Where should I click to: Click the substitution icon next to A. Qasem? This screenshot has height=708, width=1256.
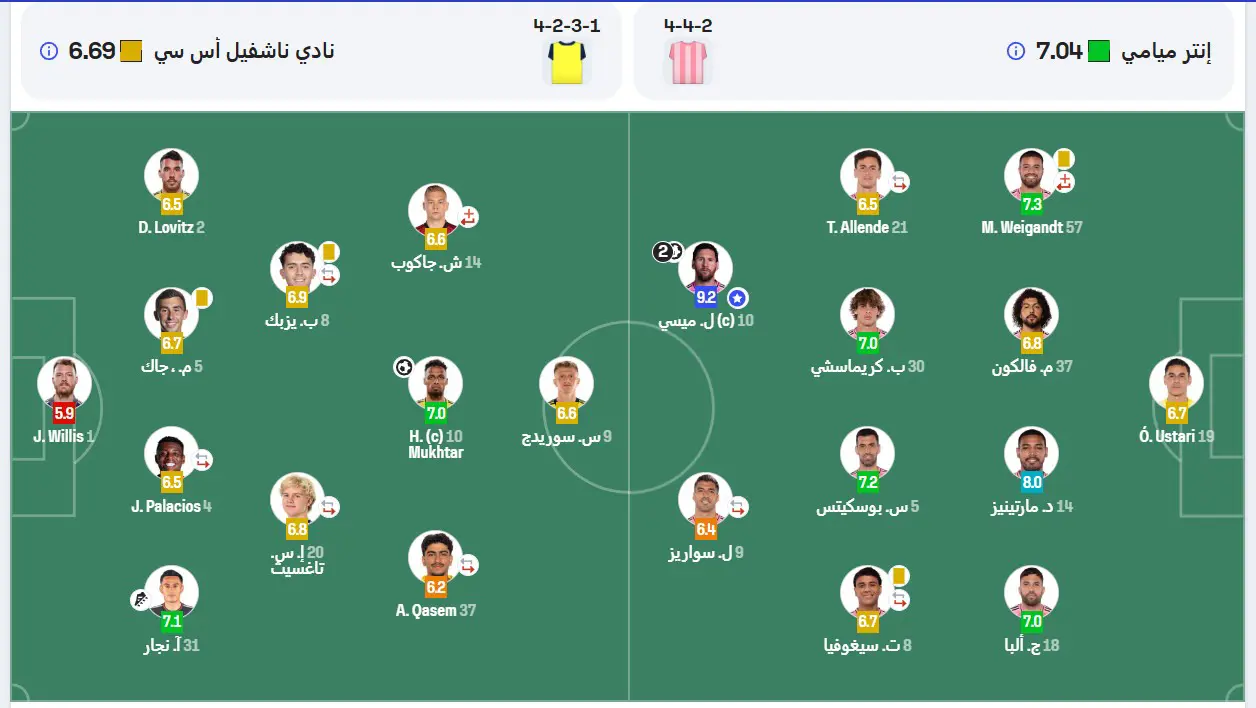467,565
